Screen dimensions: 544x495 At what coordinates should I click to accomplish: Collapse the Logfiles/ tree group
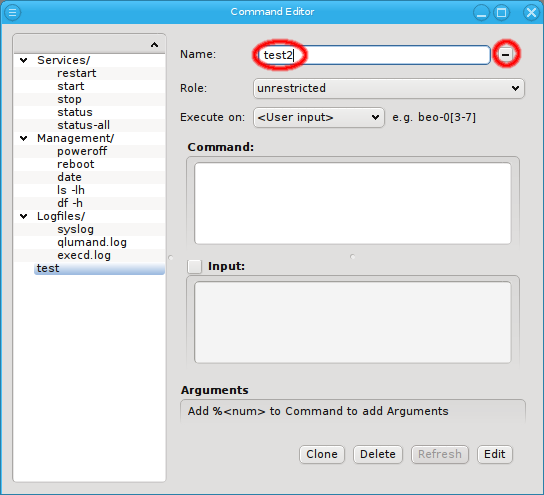coord(24,216)
